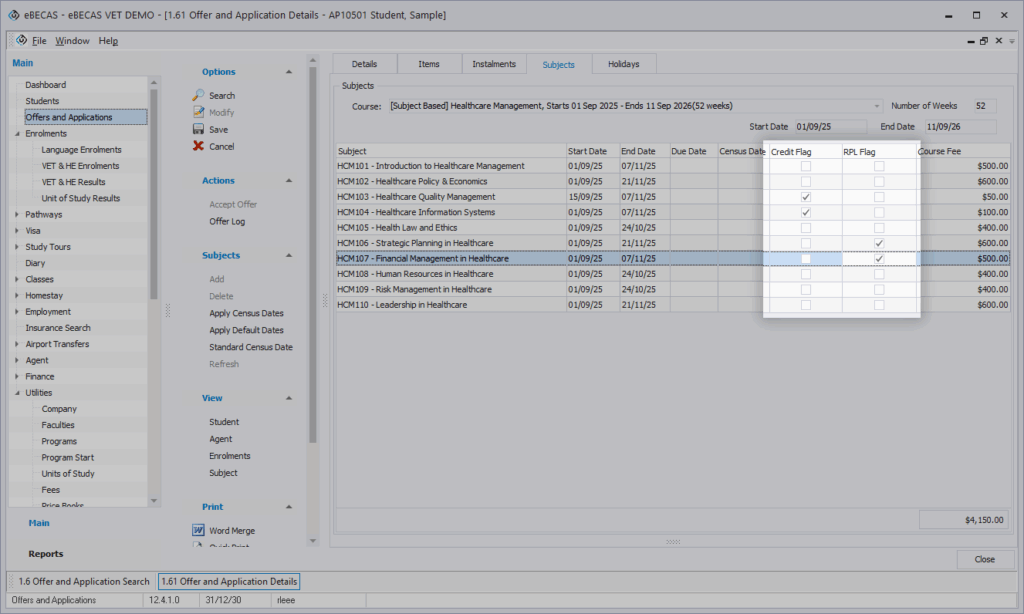Screen dimensions: 1024x614
Task: Open Dashboard in the navigation tree
Action: (46, 85)
